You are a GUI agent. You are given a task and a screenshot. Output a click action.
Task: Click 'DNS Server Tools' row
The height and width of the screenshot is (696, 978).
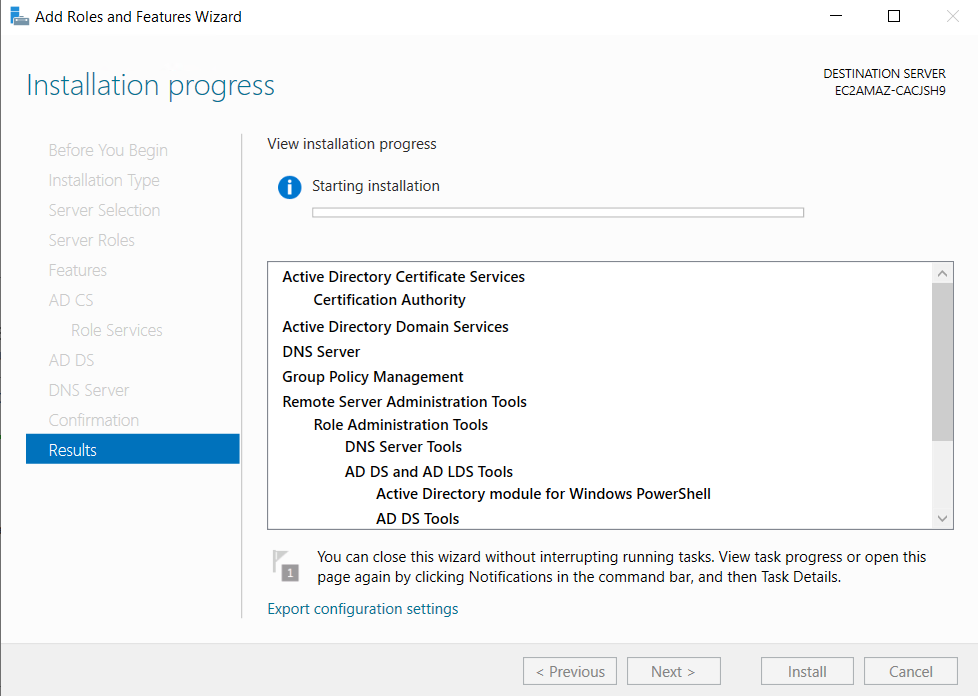coord(403,447)
